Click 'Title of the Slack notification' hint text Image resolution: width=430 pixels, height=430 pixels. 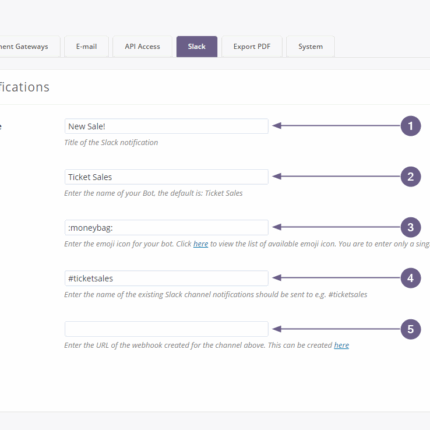click(x=111, y=143)
